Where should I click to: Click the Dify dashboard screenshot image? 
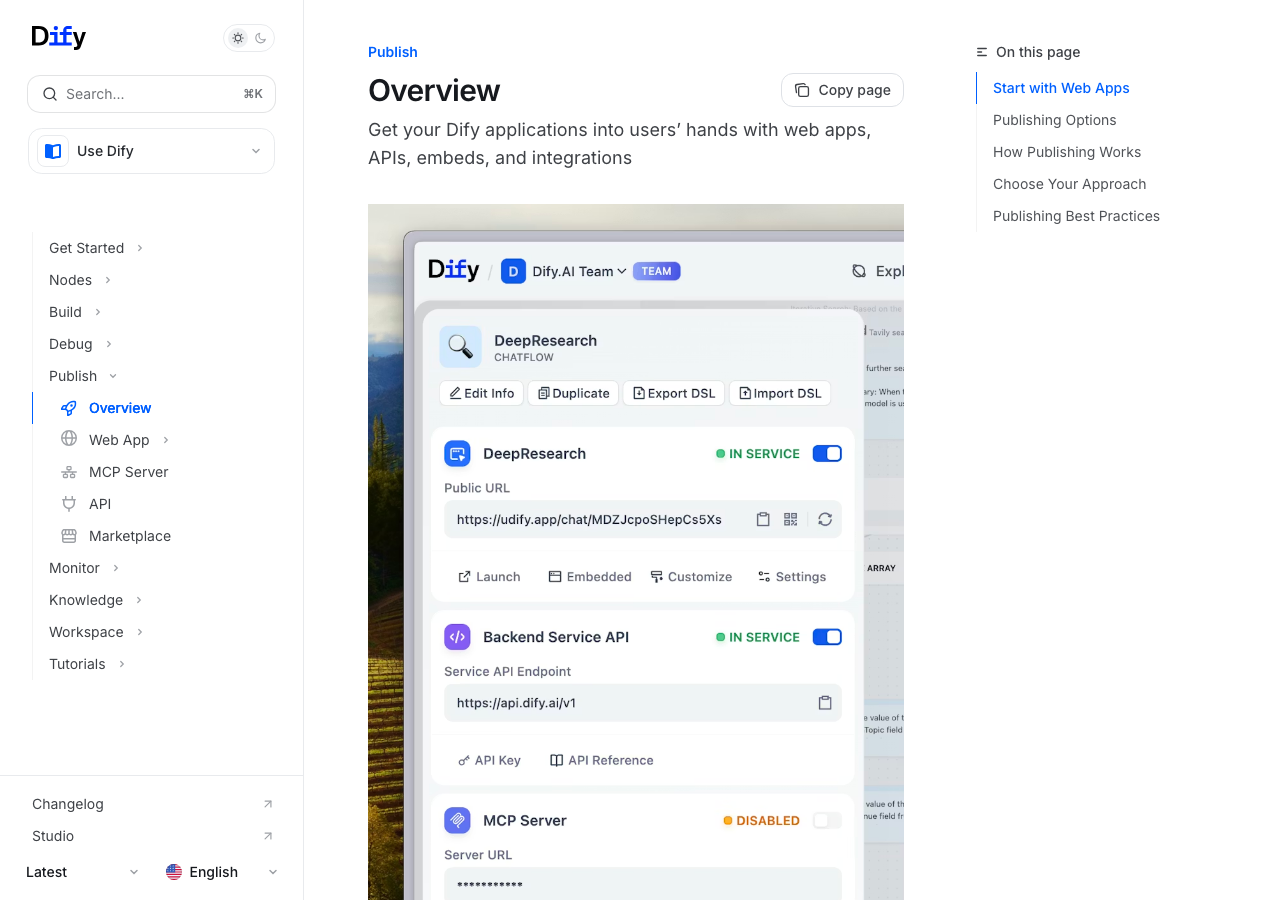tap(636, 550)
